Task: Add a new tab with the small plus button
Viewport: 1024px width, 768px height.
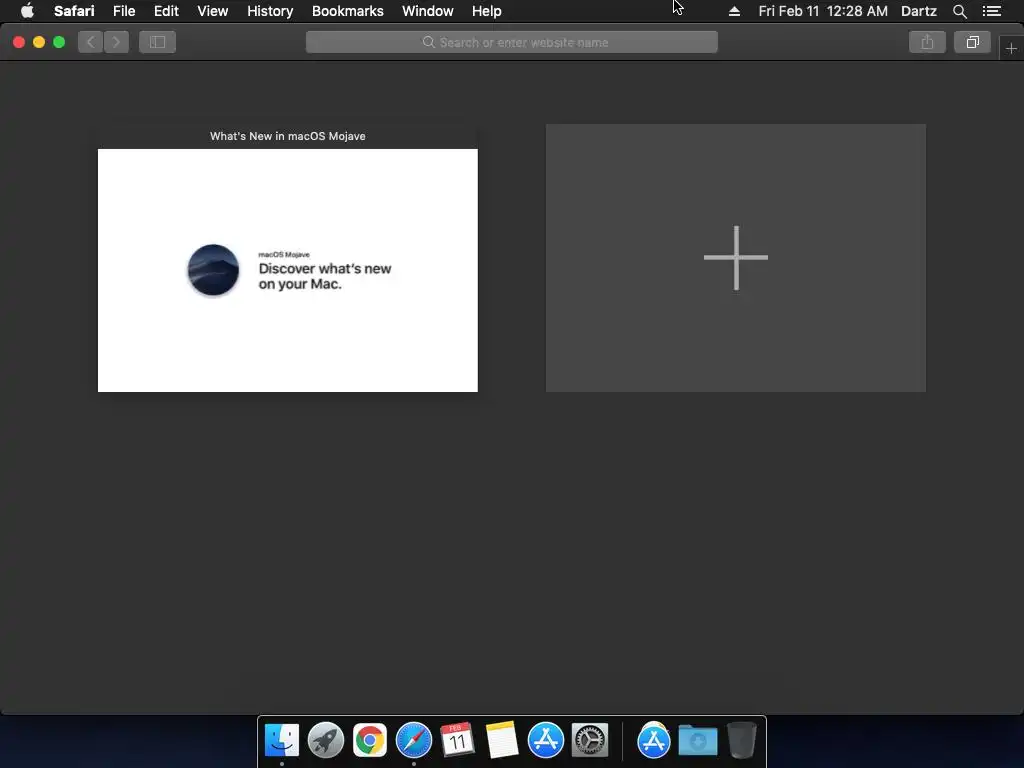Action: pyautogui.click(x=1011, y=49)
